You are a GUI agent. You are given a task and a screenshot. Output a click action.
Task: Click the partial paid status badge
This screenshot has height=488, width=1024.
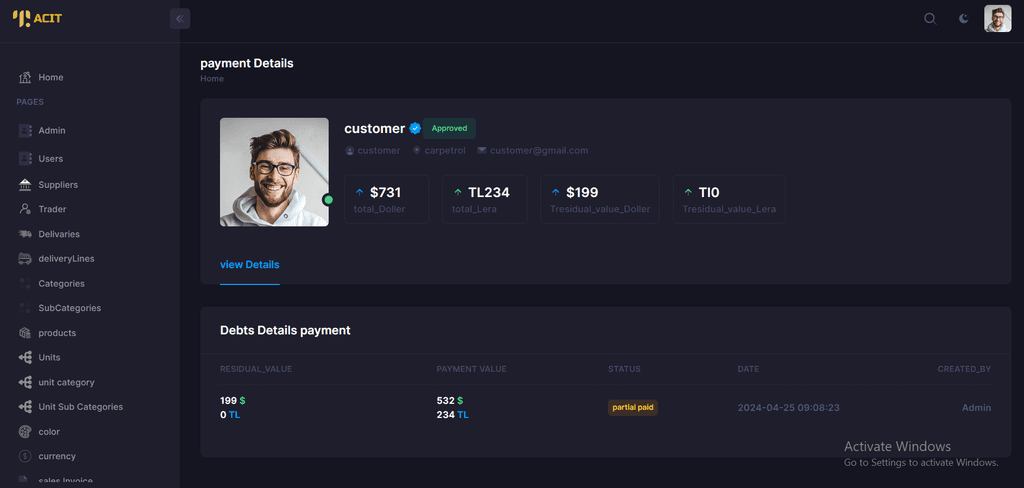coord(633,408)
